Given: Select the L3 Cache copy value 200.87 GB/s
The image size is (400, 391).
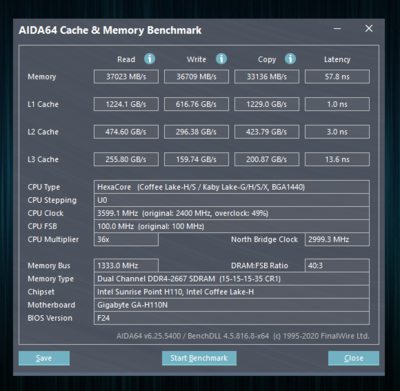Looking at the screenshot, I should pyautogui.click(x=267, y=159).
